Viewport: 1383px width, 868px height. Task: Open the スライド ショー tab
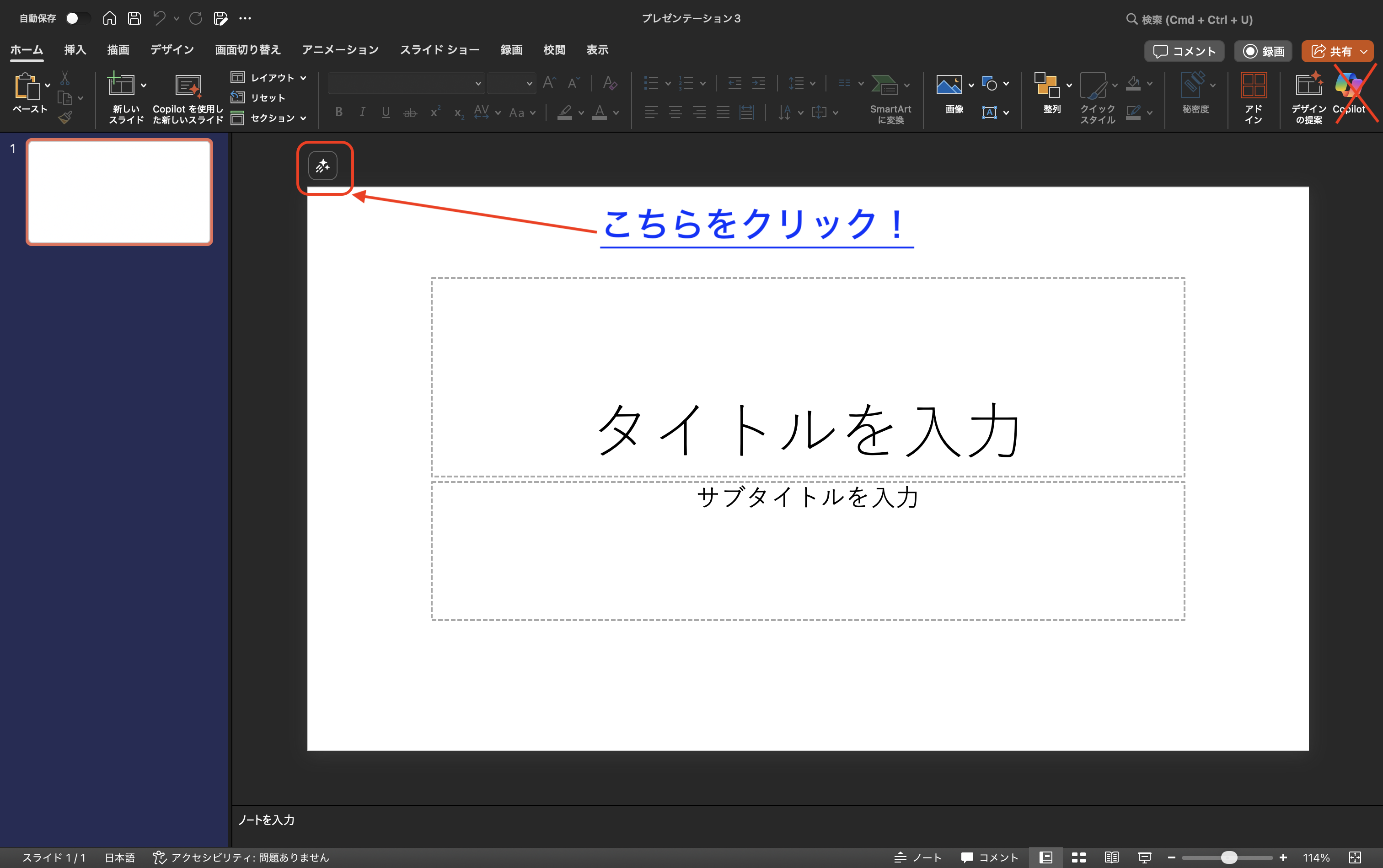tap(439, 50)
